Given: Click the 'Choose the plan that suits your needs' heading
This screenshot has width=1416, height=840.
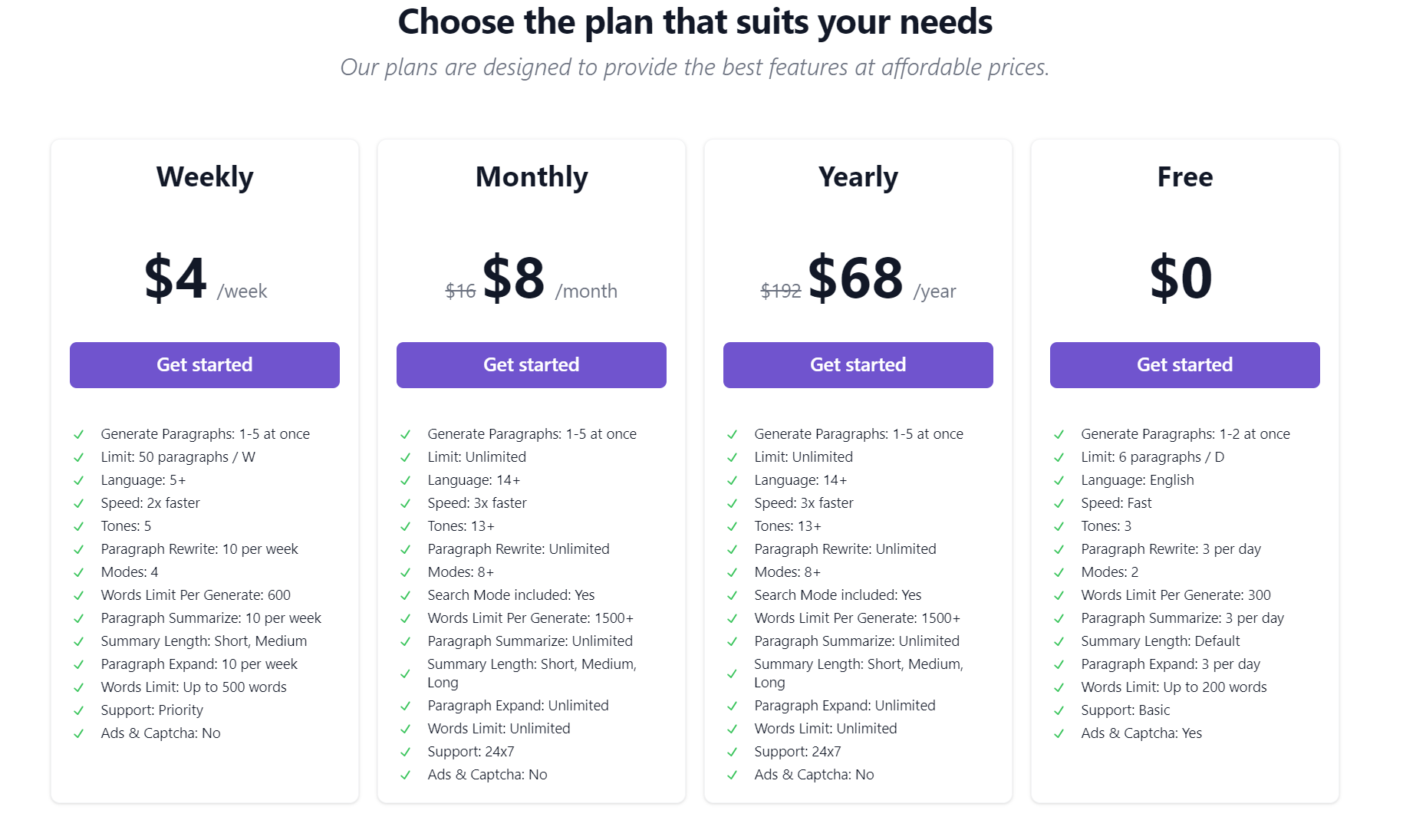Looking at the screenshot, I should (695, 21).
